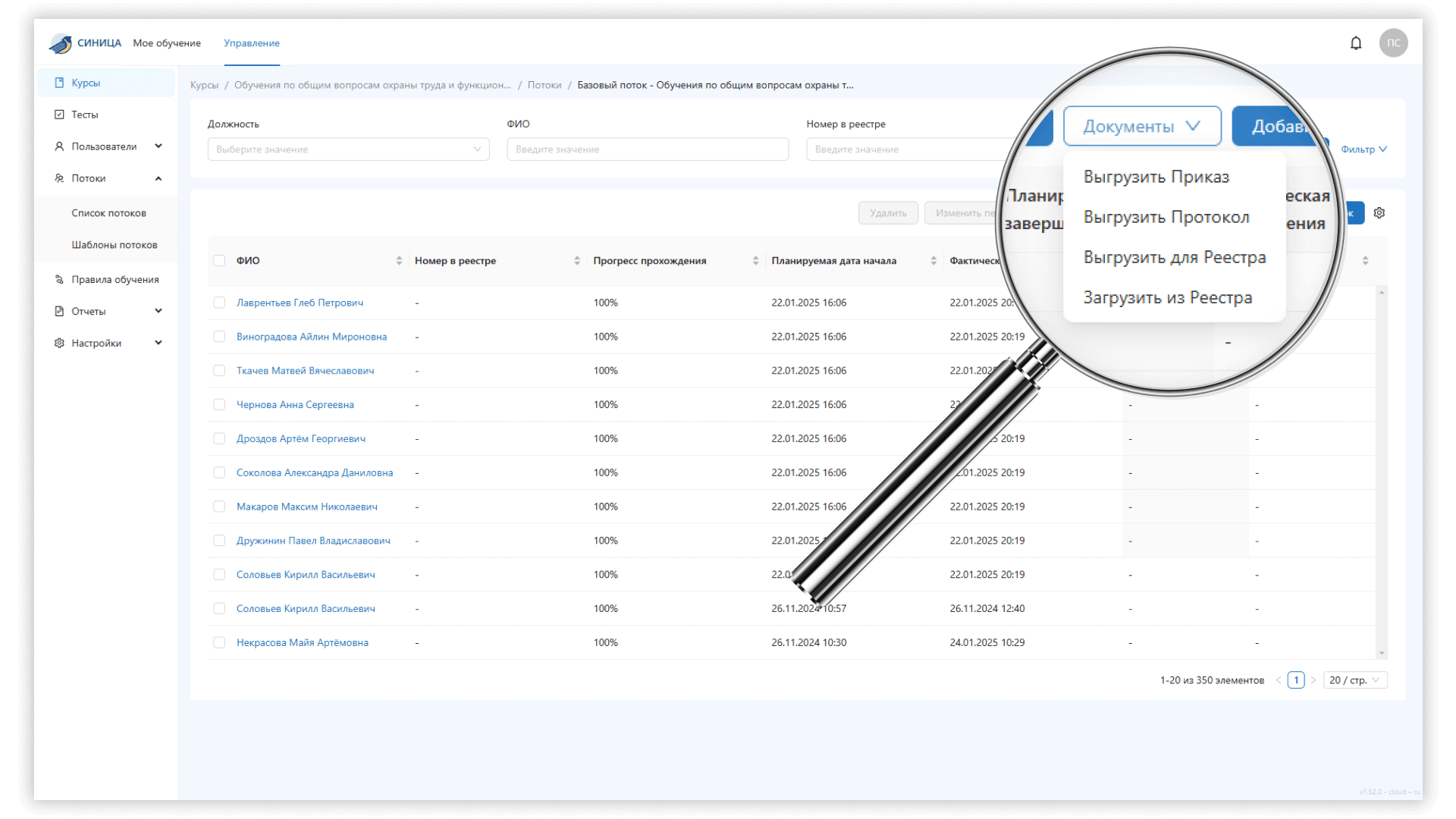
Task: Select Выгрузить Протокол menu entry
Action: [x=1166, y=218]
